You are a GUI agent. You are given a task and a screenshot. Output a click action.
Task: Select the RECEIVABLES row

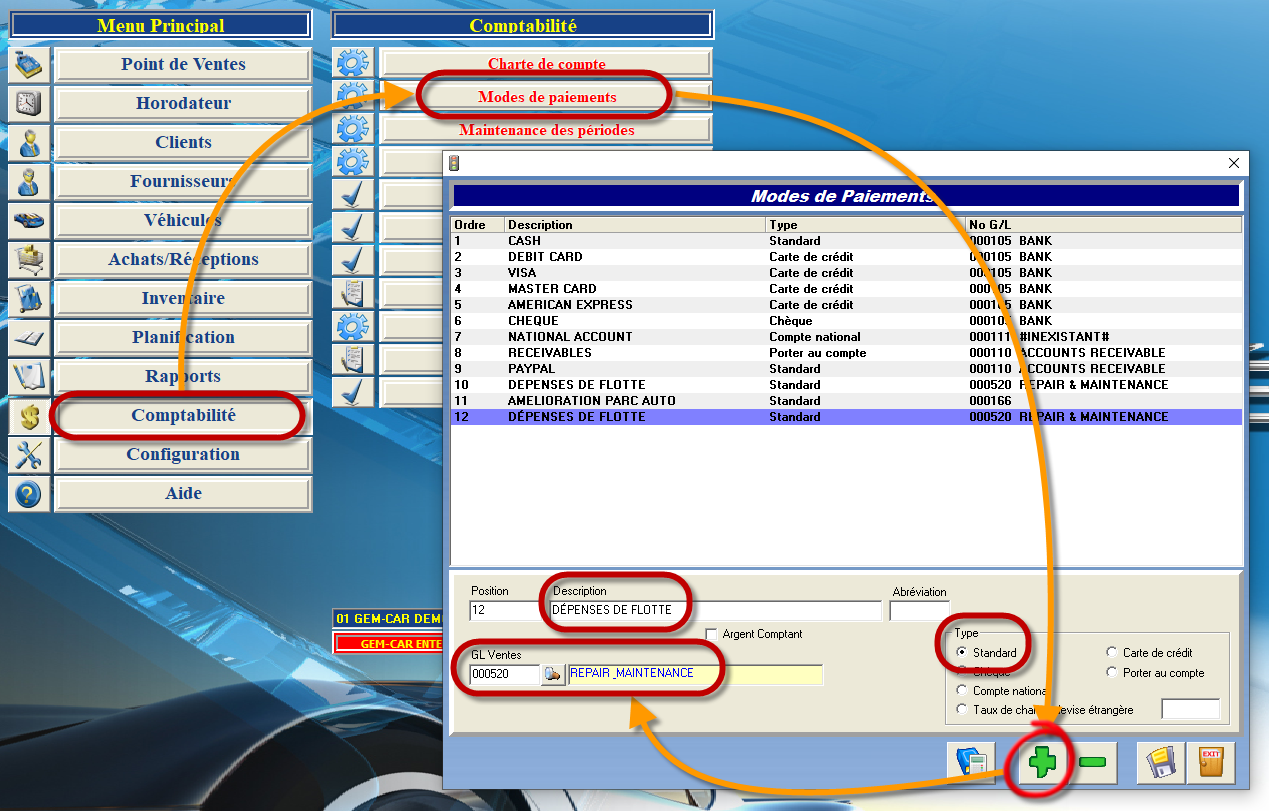[846, 353]
